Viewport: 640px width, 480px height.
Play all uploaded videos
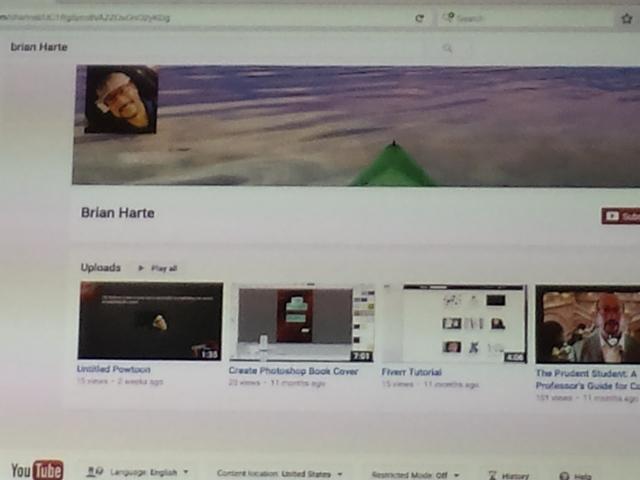point(158,268)
